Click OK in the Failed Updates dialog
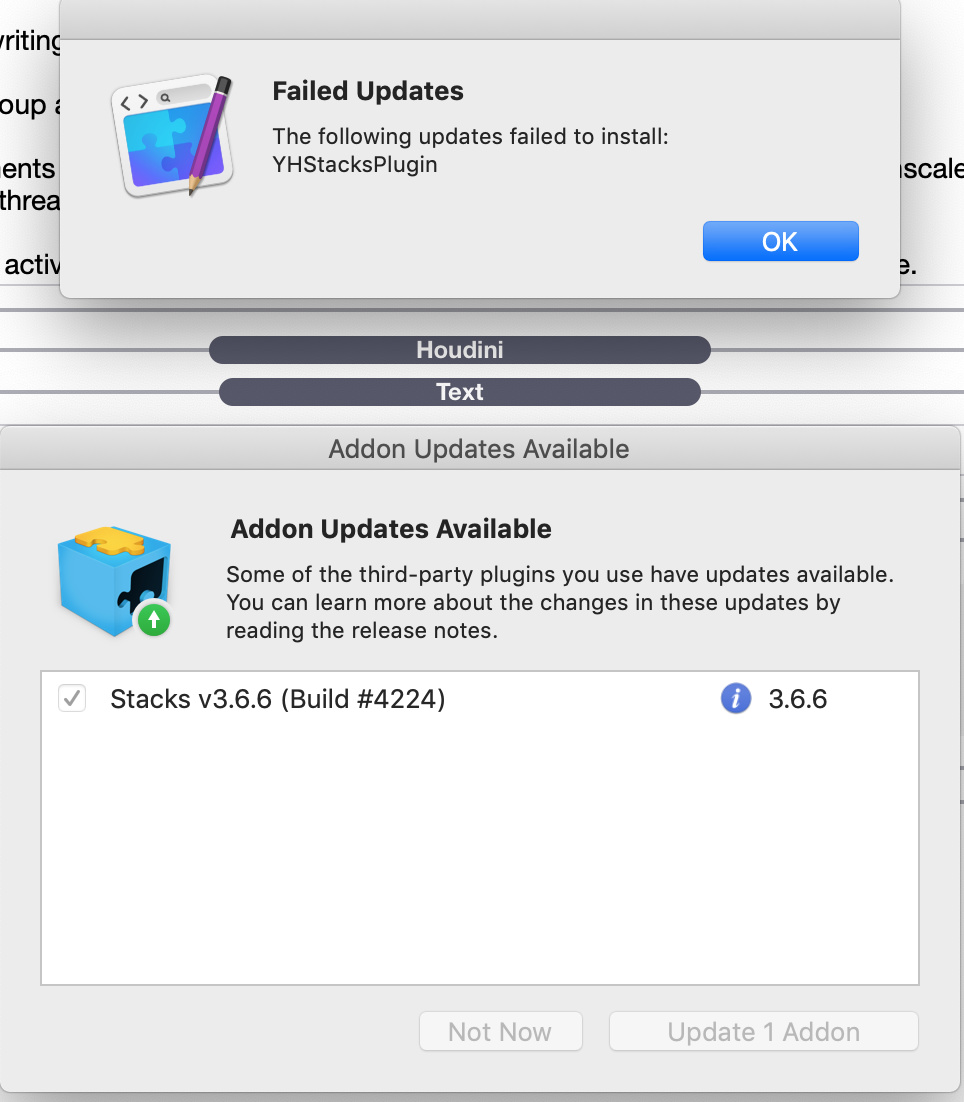Viewport: 964px width, 1102px height. point(781,241)
